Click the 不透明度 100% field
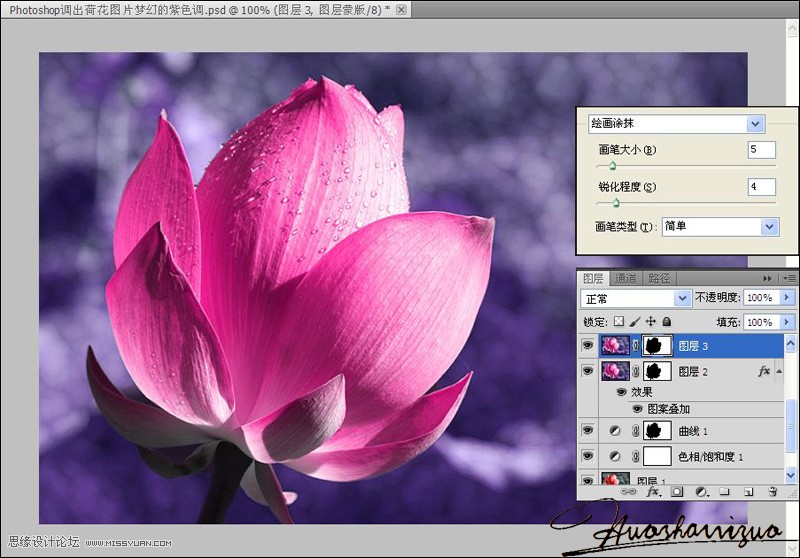This screenshot has width=800, height=558. (762, 297)
